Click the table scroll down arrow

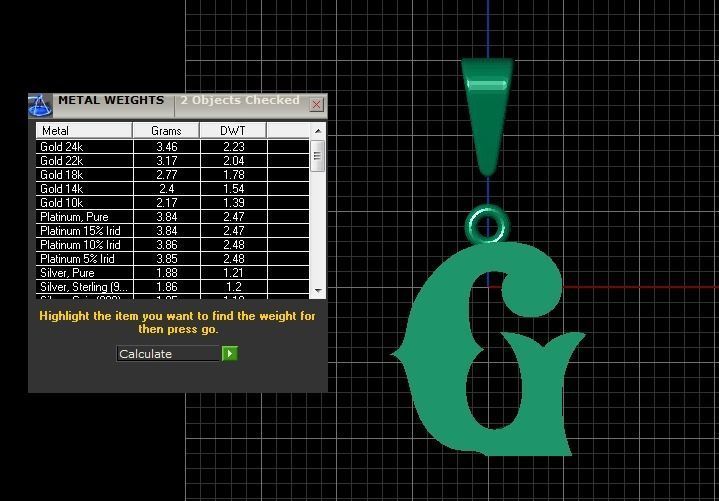pyautogui.click(x=318, y=291)
